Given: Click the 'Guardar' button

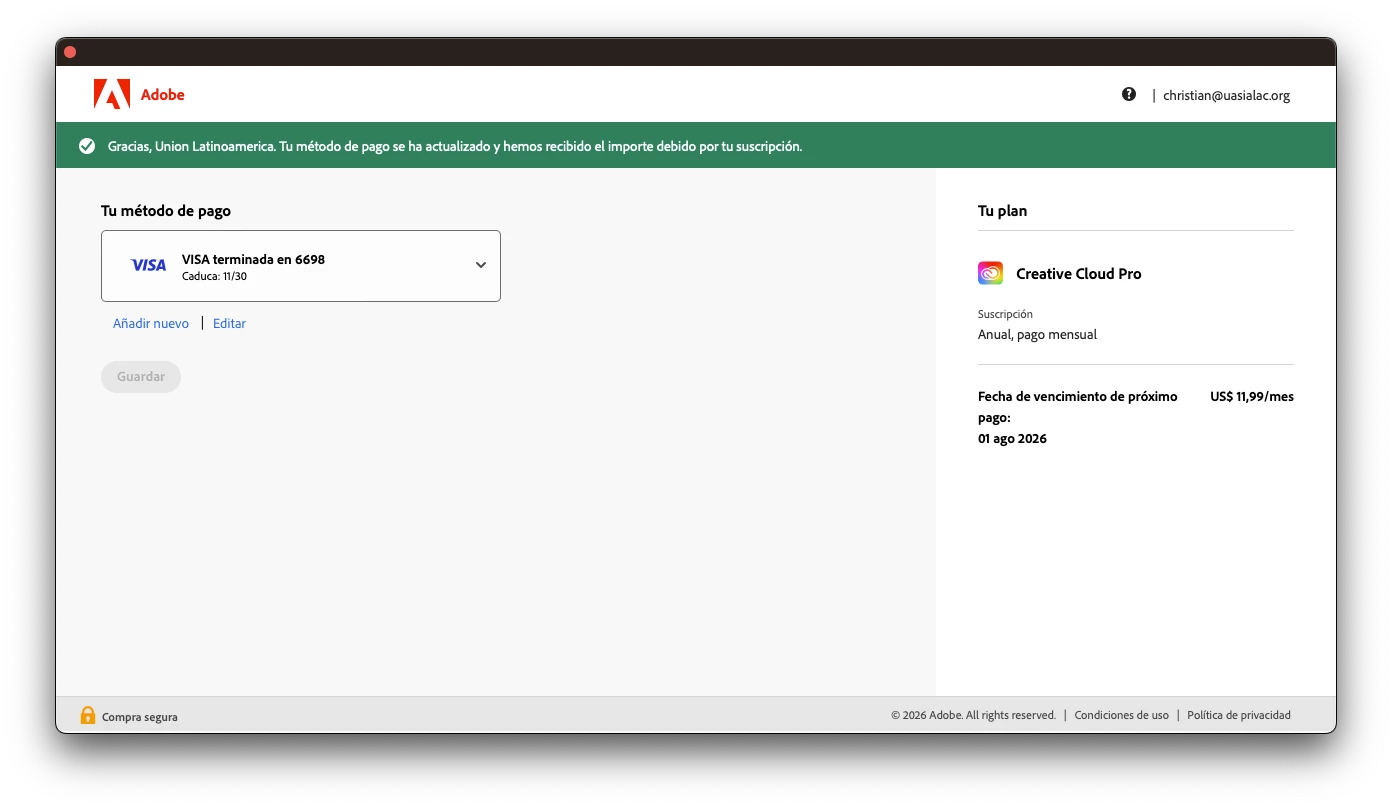Looking at the screenshot, I should tap(141, 377).
